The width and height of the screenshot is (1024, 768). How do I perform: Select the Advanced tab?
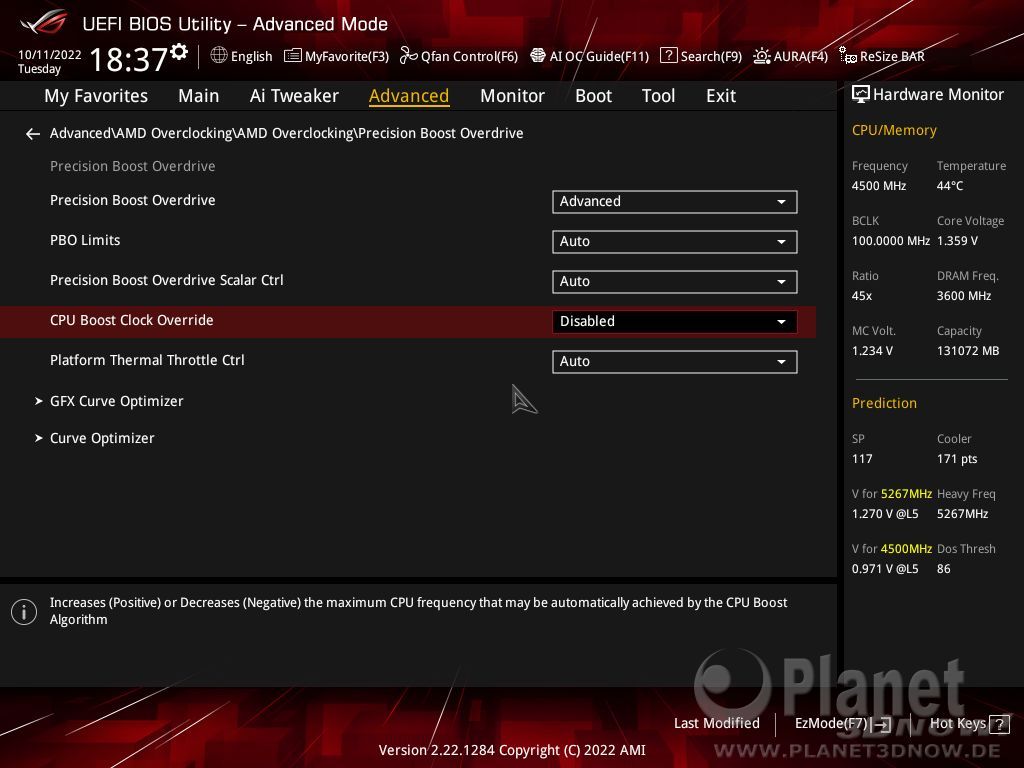pyautogui.click(x=409, y=96)
